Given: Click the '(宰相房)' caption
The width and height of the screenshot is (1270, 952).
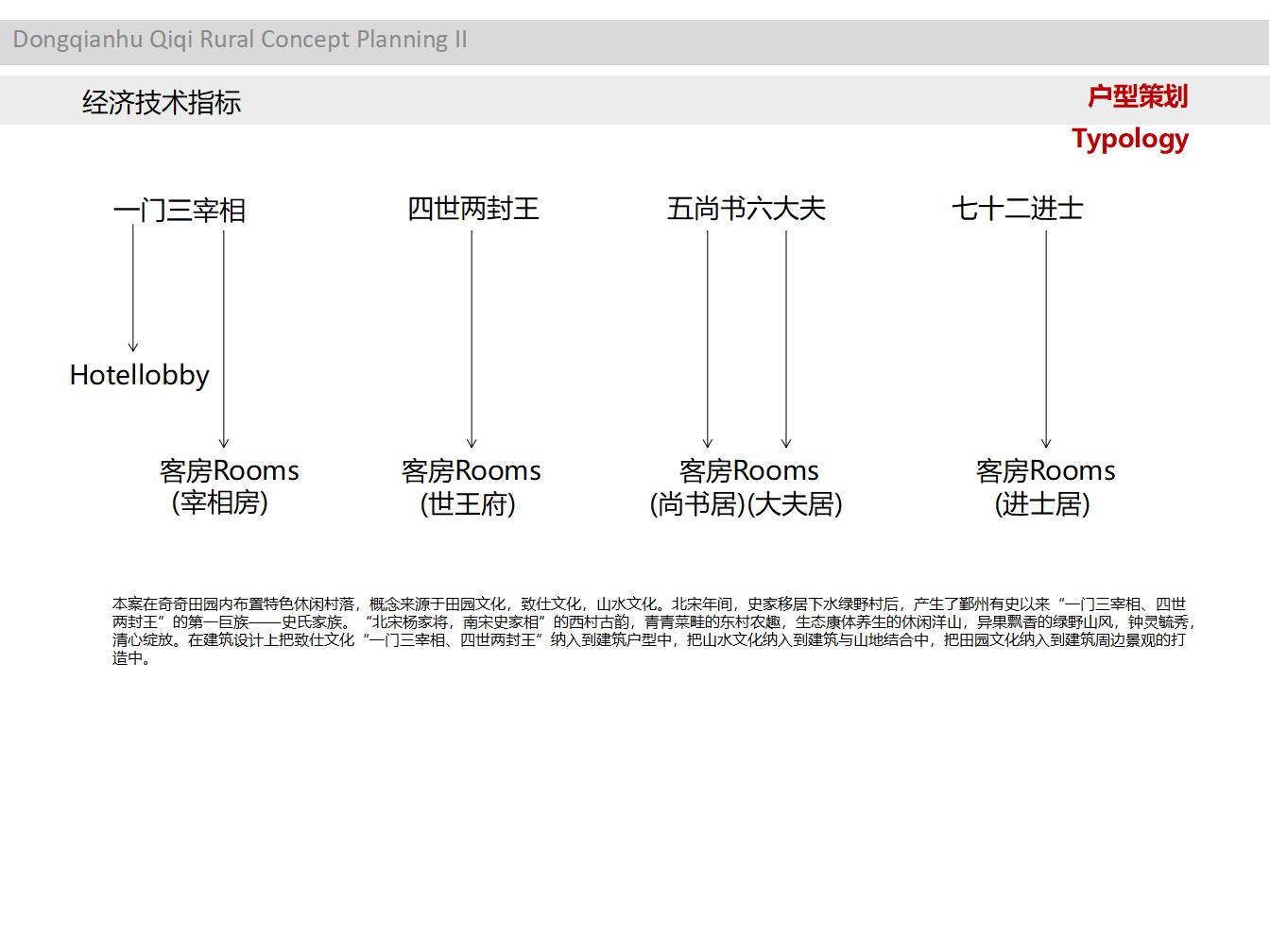Looking at the screenshot, I should point(220,502).
